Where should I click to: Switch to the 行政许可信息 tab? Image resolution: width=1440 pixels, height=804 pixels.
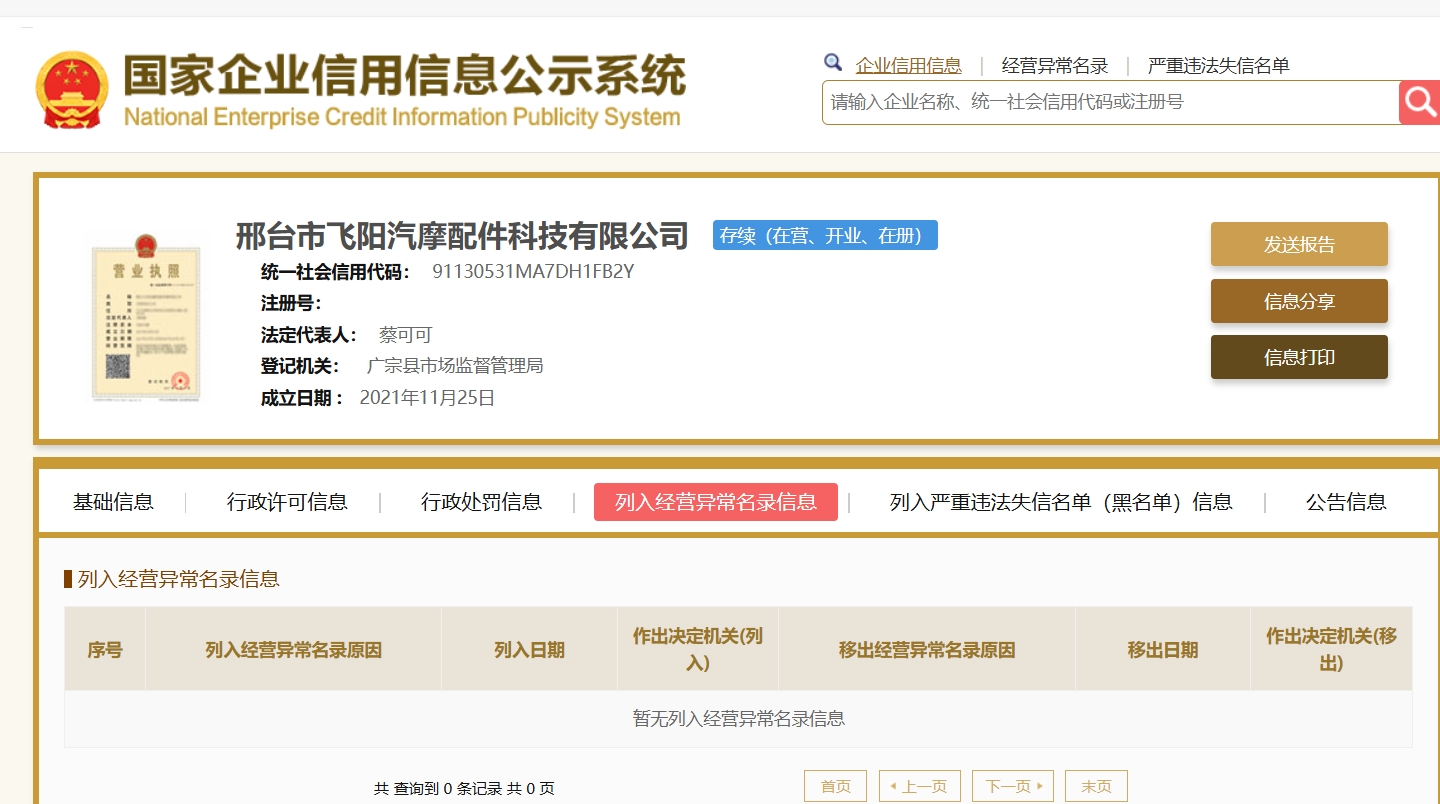[x=287, y=502]
